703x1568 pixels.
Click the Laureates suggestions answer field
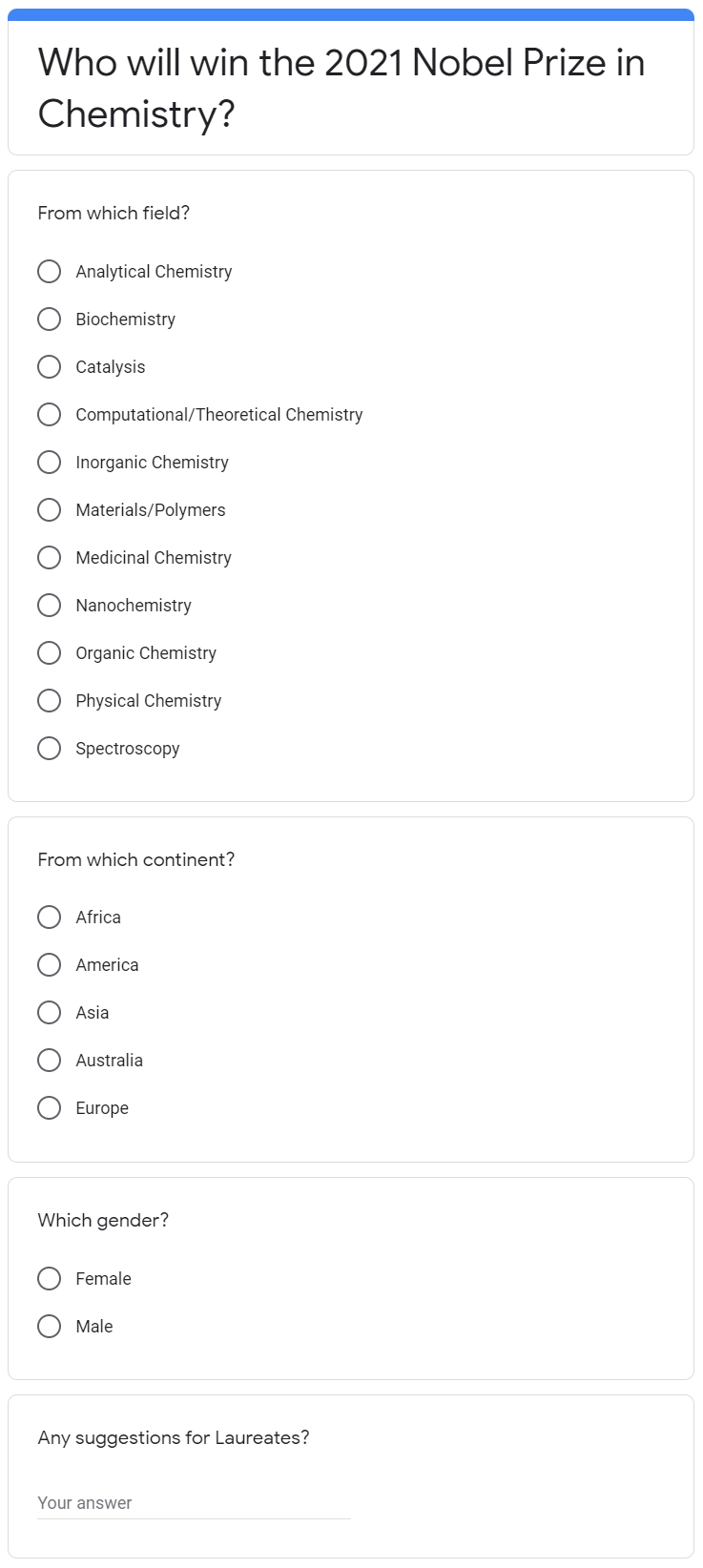[x=194, y=1503]
